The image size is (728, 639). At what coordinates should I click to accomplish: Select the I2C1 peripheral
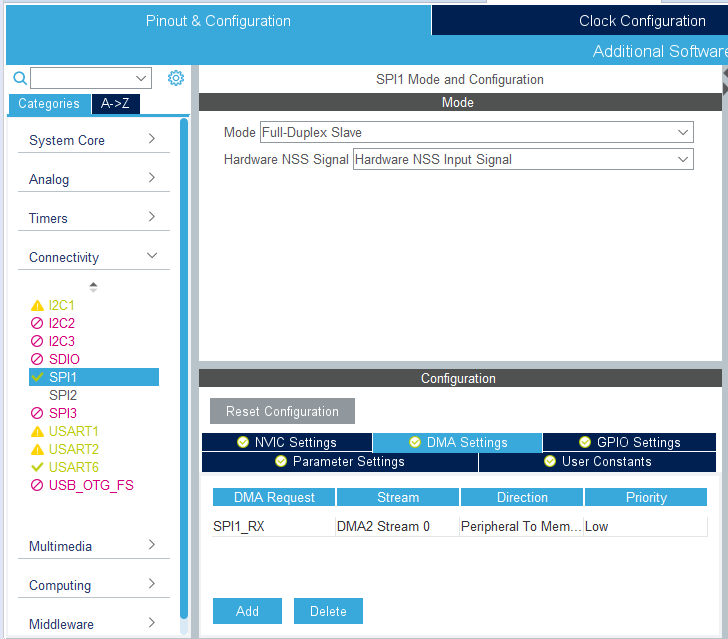pyautogui.click(x=61, y=306)
